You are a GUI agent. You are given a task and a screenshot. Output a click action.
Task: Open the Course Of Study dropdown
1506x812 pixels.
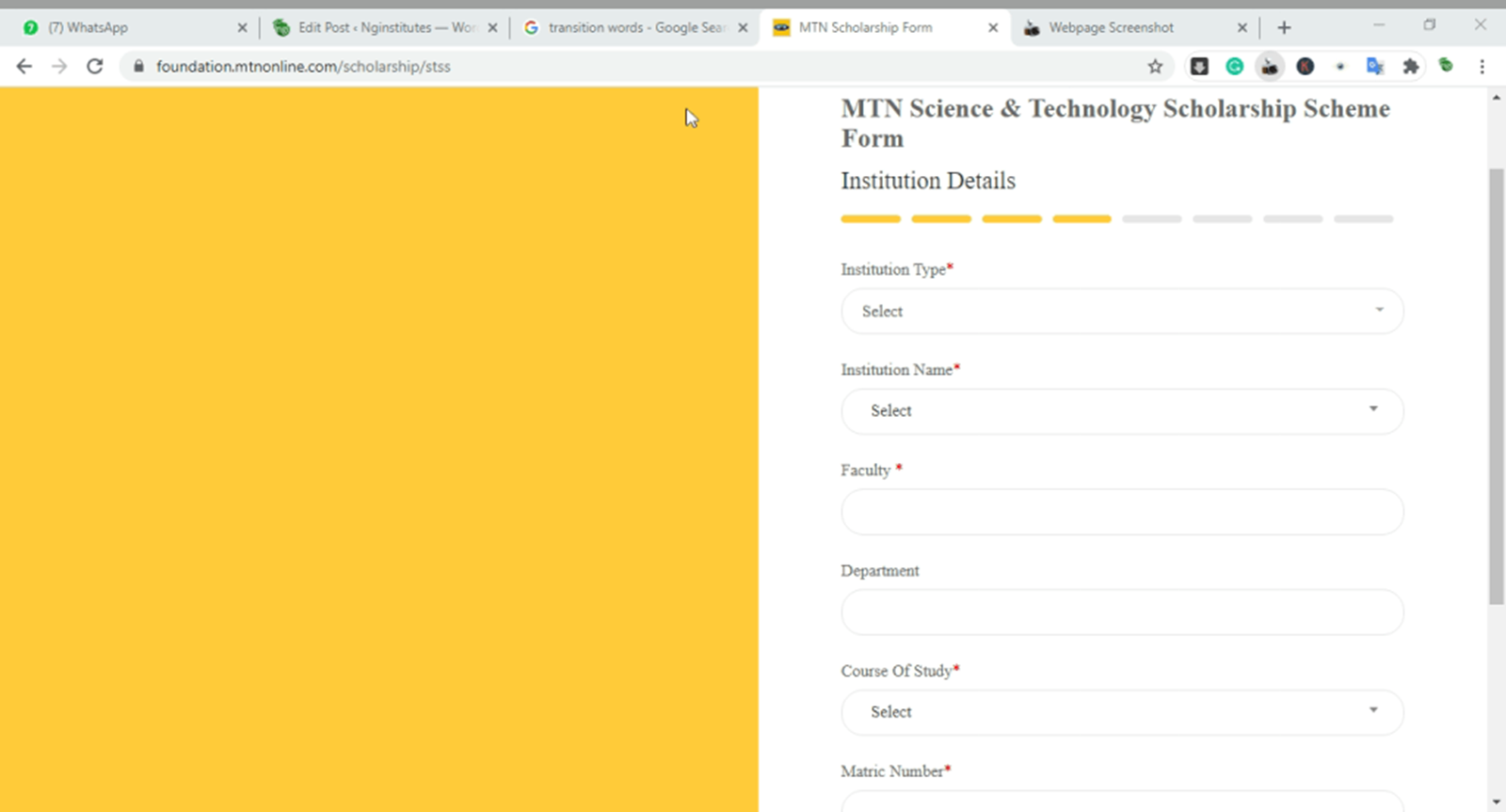click(1122, 712)
